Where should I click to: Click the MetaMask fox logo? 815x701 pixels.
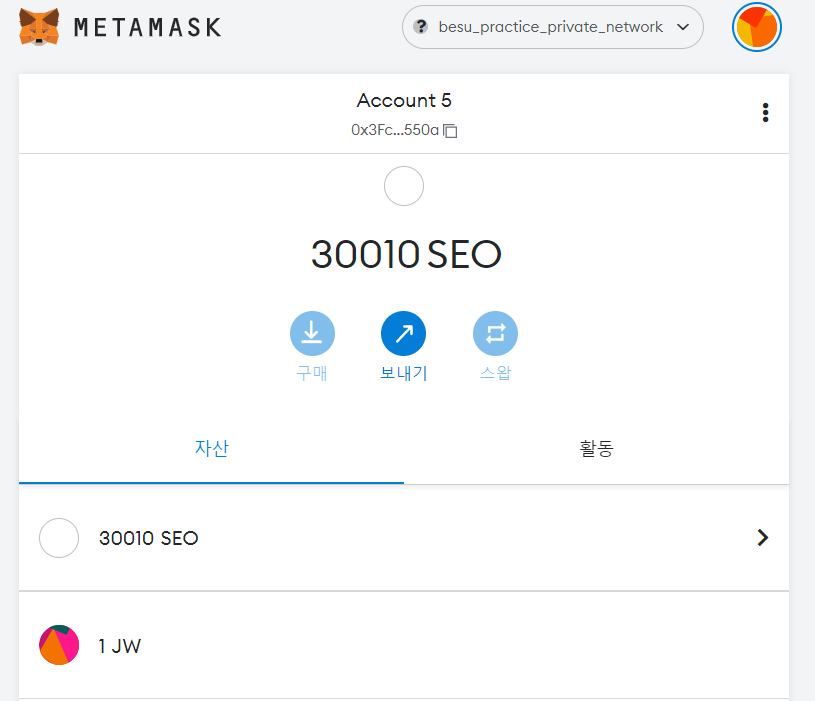(39, 27)
